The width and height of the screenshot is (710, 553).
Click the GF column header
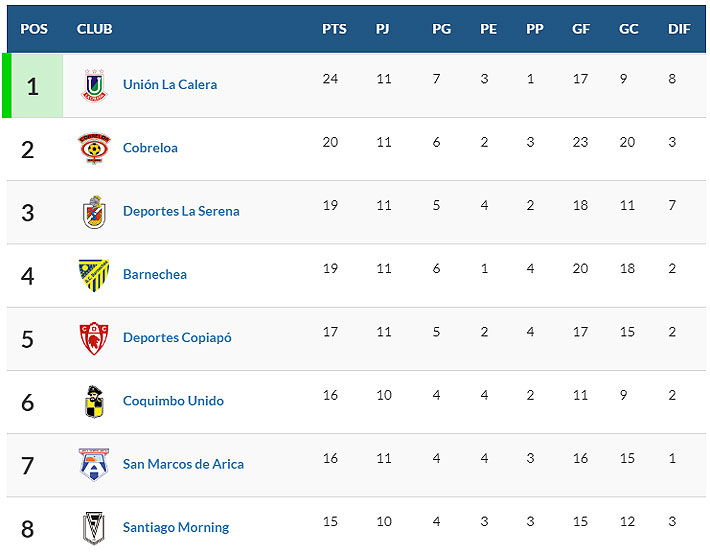coord(581,29)
